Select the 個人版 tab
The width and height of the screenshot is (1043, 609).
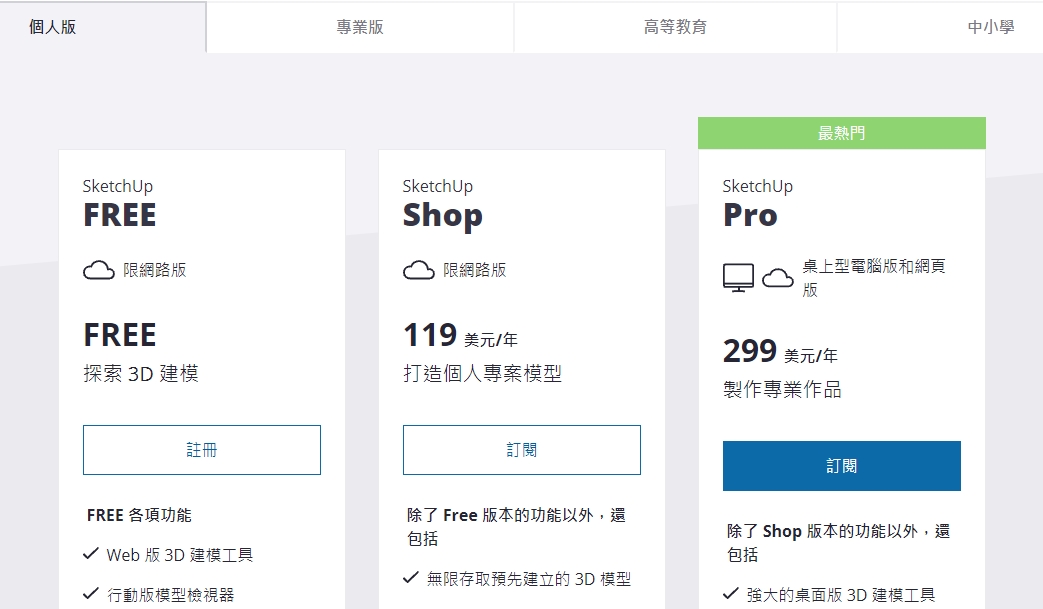point(103,27)
